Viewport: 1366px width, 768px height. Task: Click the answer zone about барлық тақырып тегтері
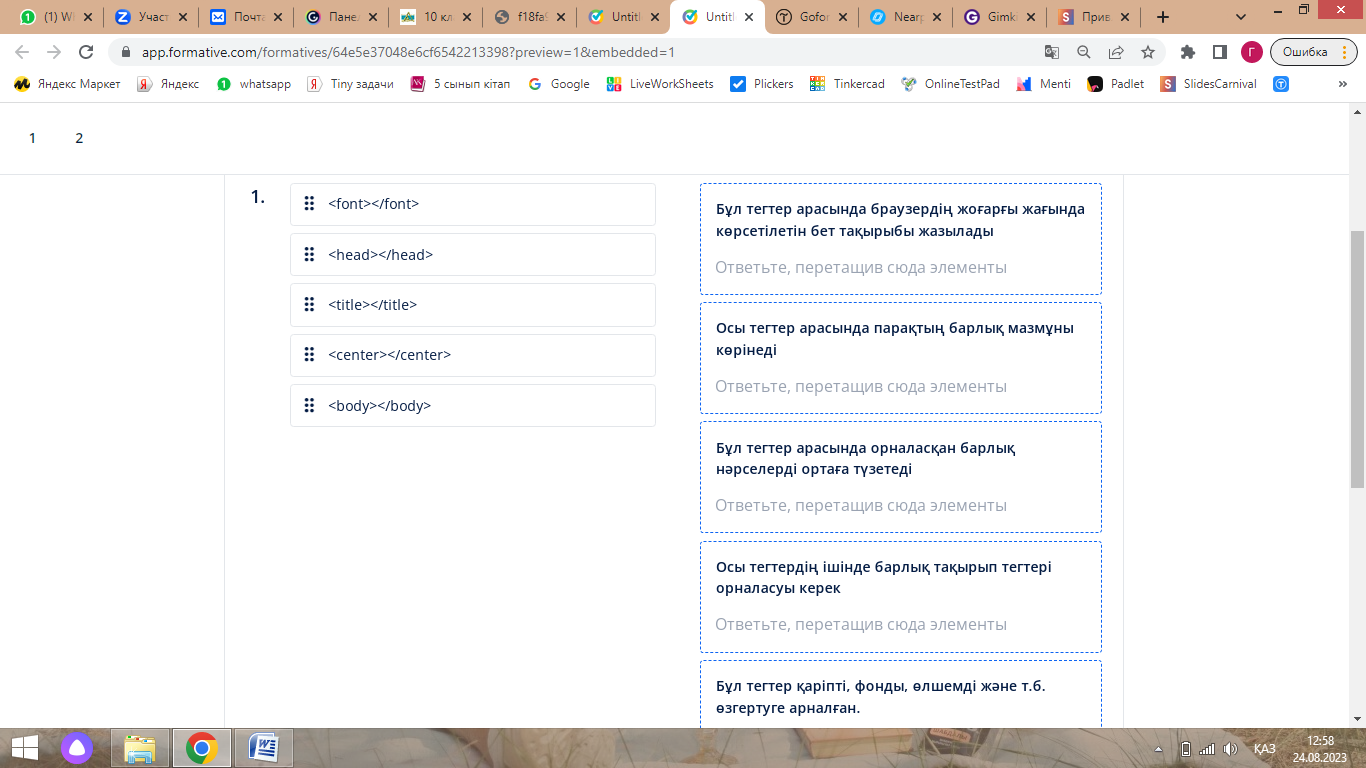901,597
